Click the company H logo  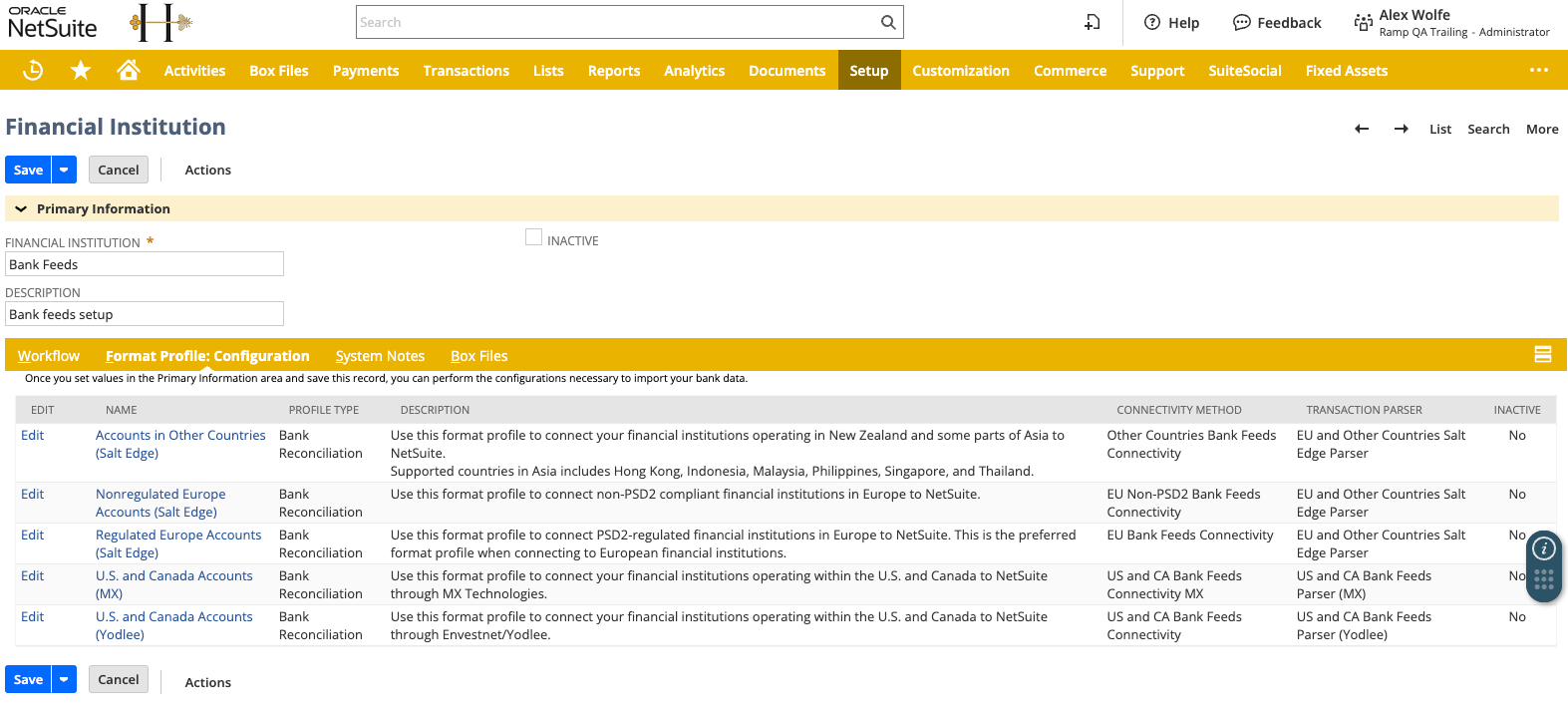point(160,22)
